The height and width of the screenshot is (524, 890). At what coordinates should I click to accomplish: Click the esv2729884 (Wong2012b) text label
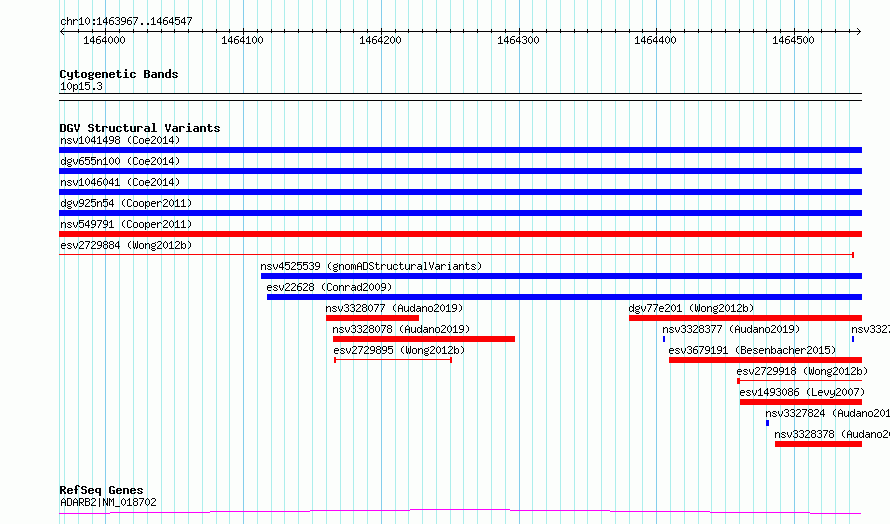click(126, 245)
